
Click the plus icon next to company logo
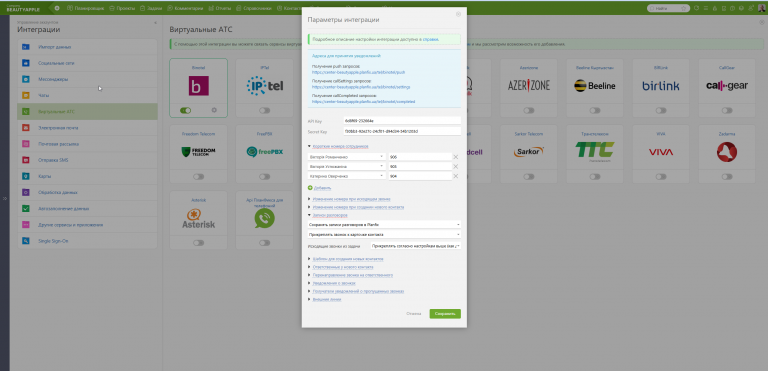coord(57,8)
